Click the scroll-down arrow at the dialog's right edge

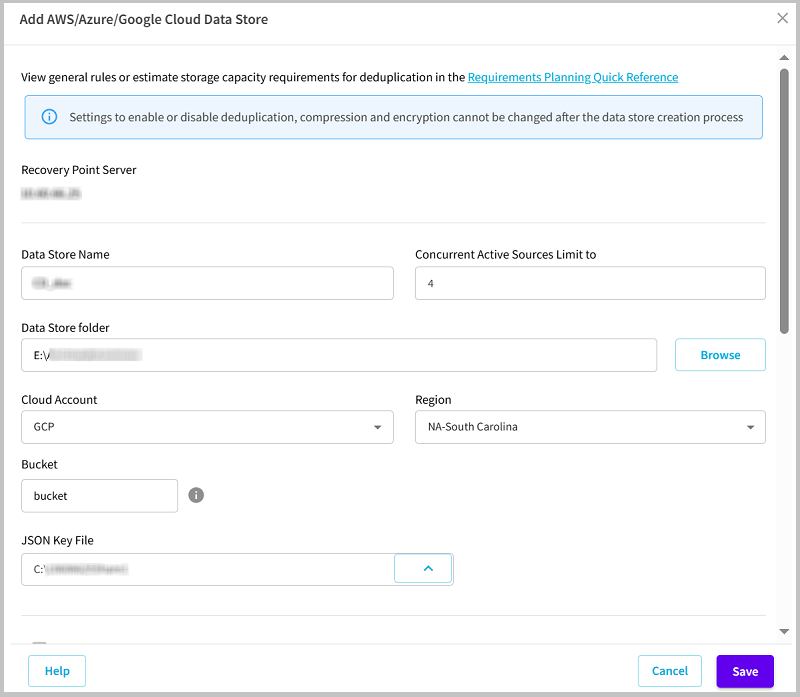tap(785, 631)
